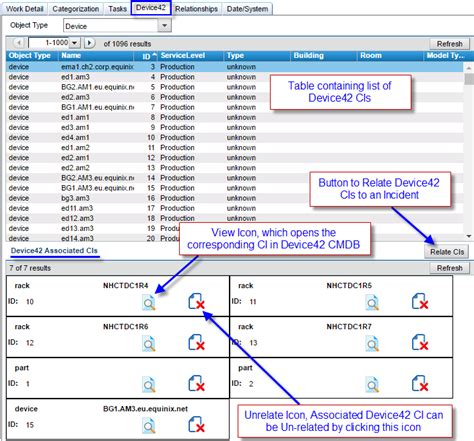Refresh the Associated CIs results
The height and width of the screenshot is (441, 474).
tap(449, 268)
